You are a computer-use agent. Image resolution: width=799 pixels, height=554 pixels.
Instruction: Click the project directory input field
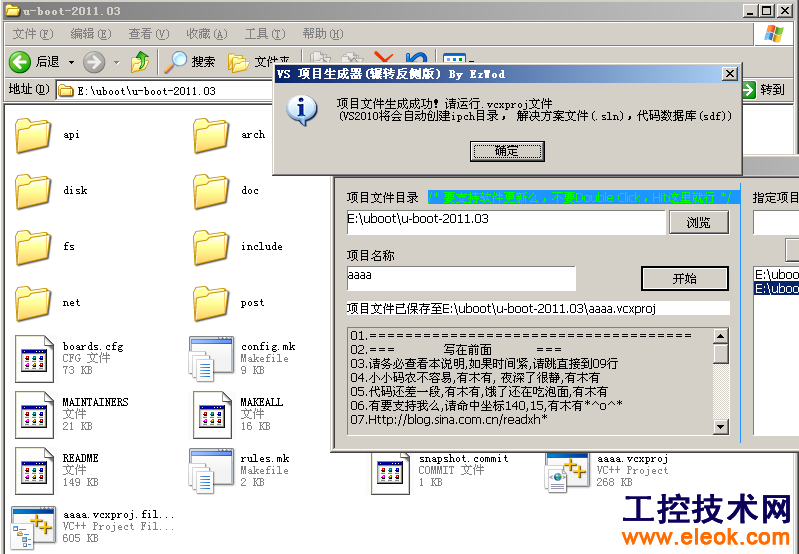tap(506, 222)
